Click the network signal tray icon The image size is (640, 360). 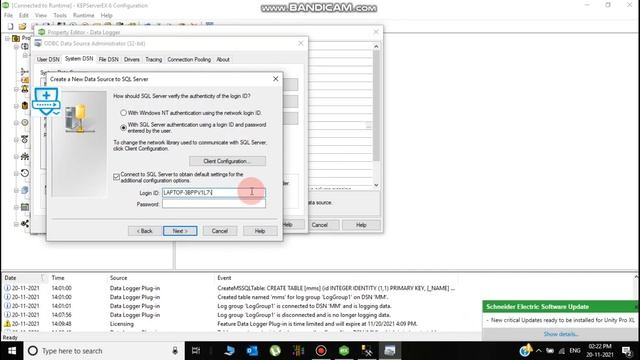click(562, 351)
